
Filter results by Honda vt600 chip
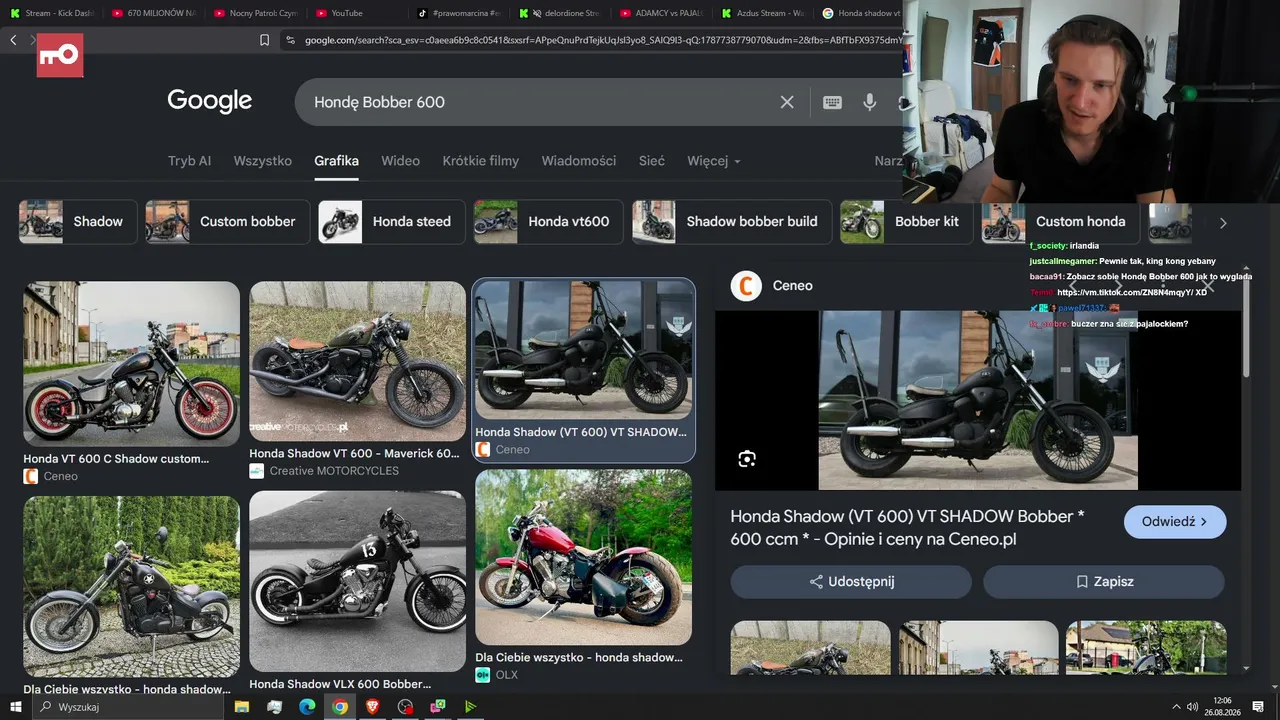pyautogui.click(x=548, y=222)
